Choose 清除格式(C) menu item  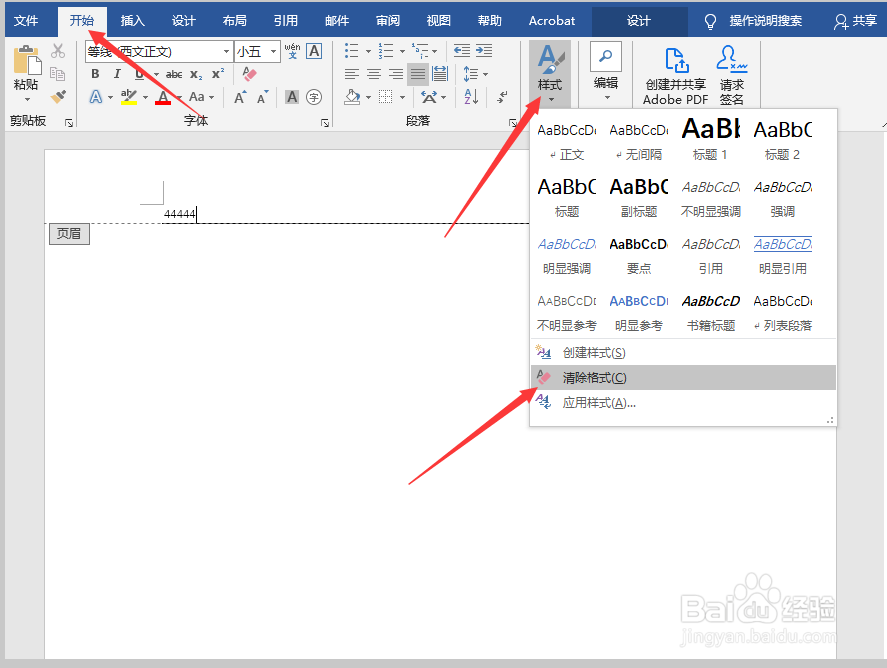[683, 377]
